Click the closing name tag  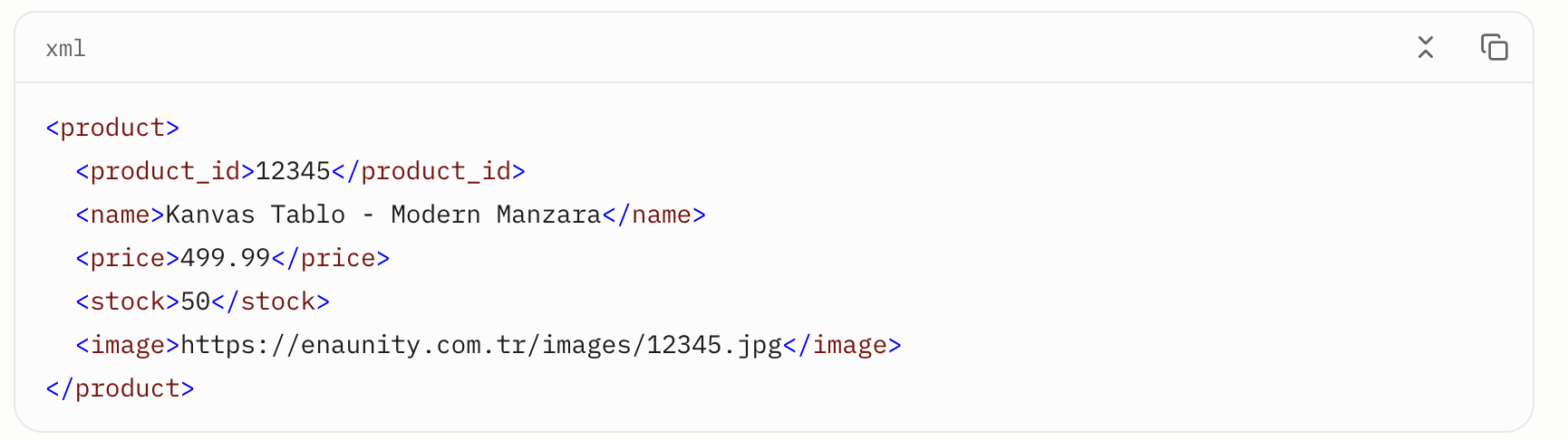pyautogui.click(x=654, y=215)
